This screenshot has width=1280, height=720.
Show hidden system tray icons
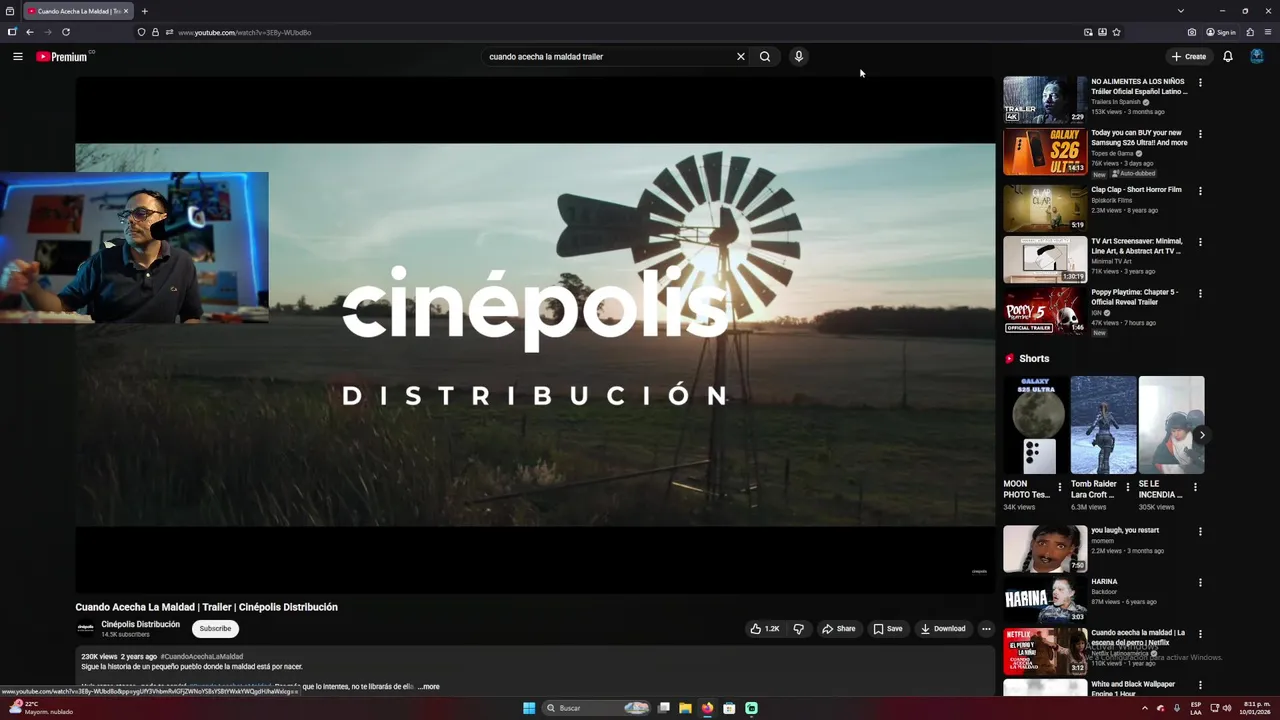coord(1145,708)
